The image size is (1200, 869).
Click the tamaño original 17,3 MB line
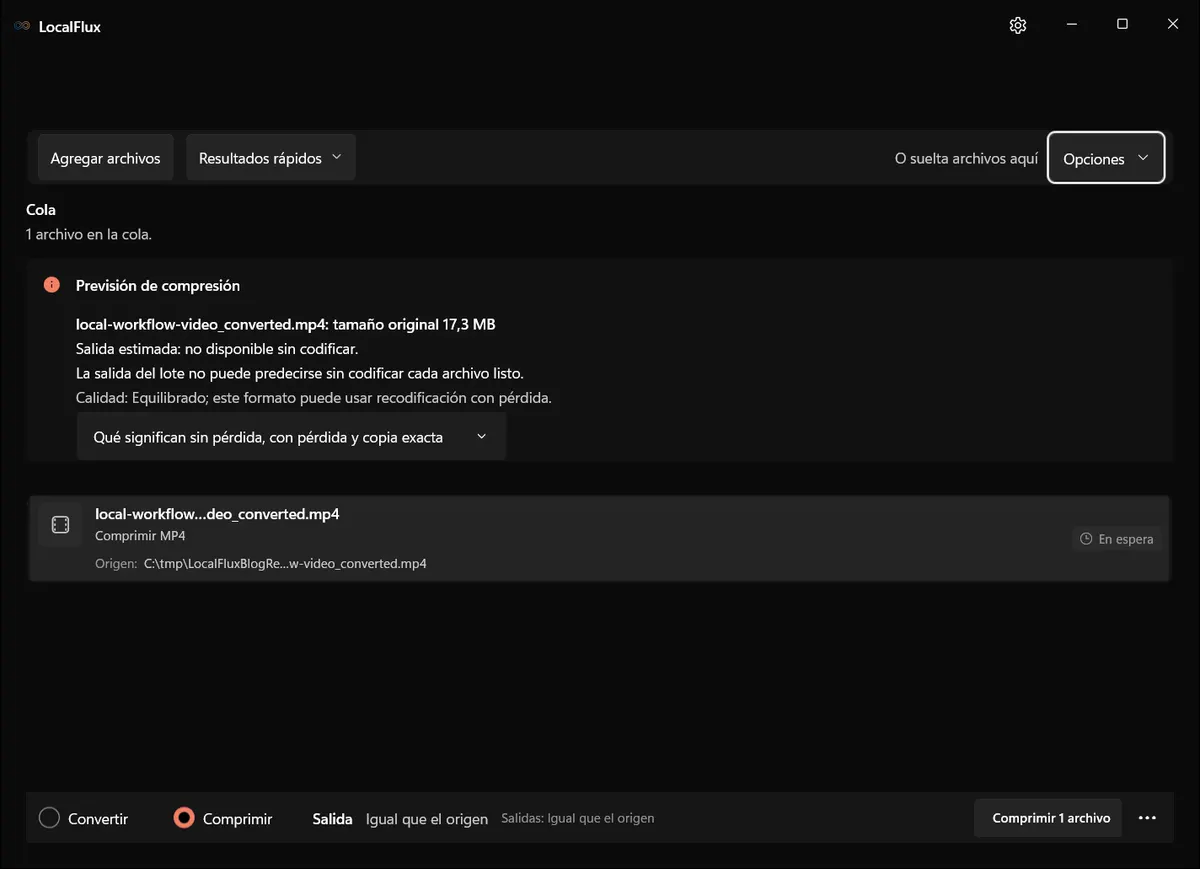(286, 324)
